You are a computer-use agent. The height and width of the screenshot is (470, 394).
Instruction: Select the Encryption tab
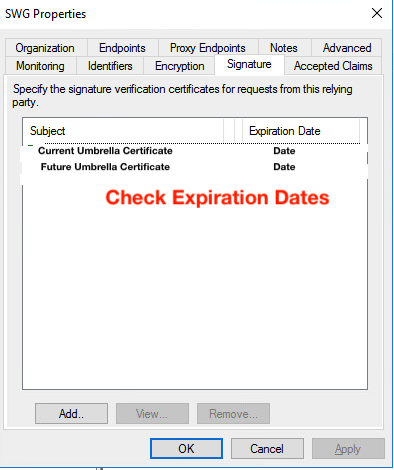[x=180, y=66]
